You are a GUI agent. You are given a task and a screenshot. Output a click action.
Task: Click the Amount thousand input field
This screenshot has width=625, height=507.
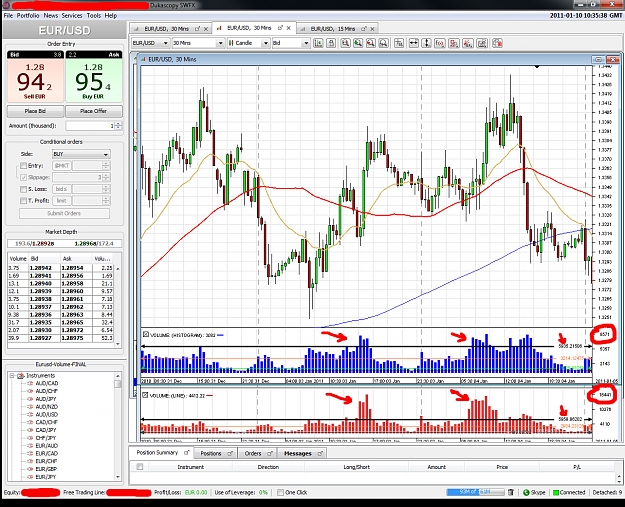(90, 126)
